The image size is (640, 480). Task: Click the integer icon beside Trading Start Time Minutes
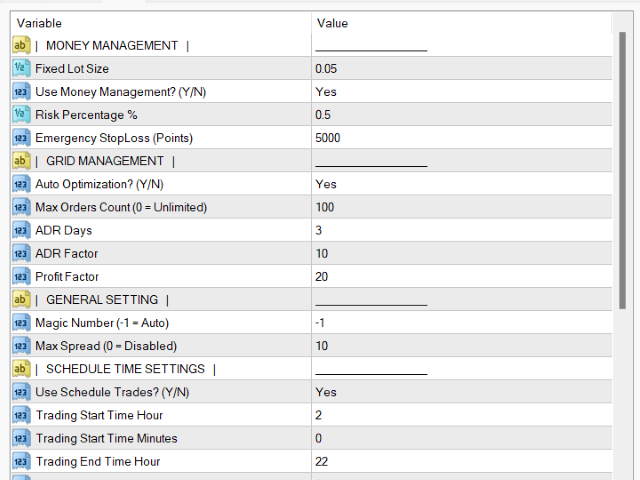21,438
